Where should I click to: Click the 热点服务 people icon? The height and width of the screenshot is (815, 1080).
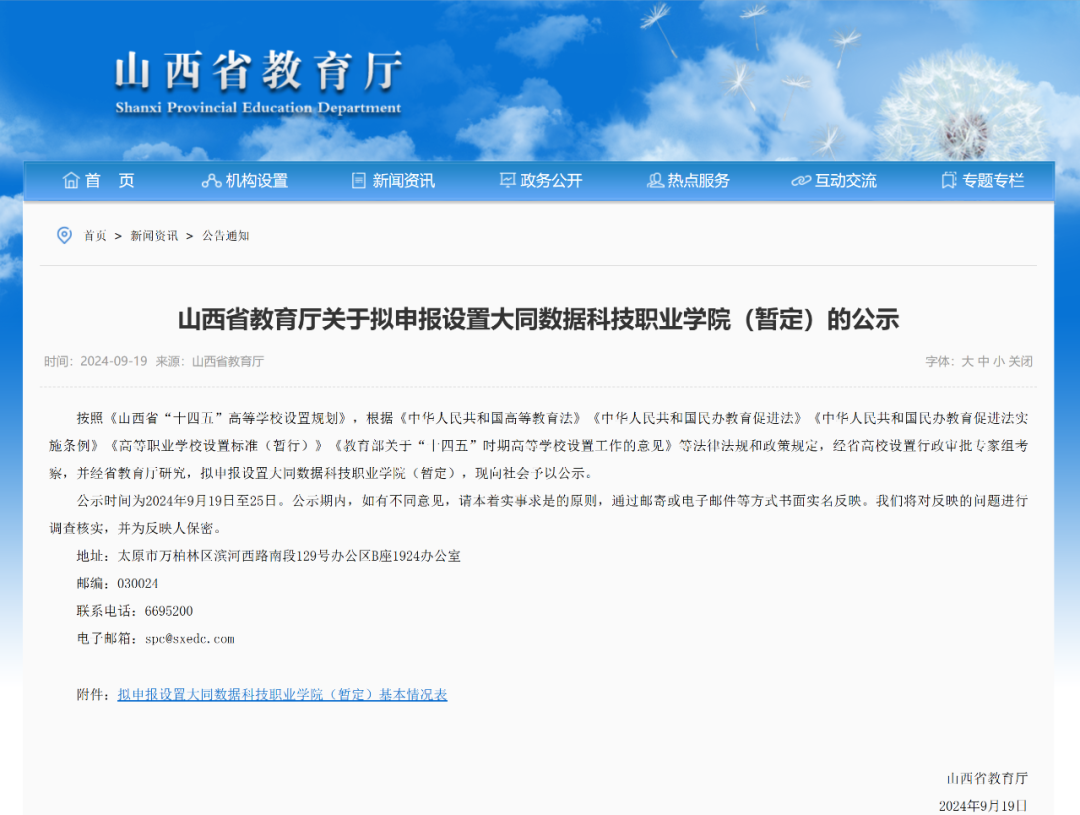pyautogui.click(x=655, y=181)
